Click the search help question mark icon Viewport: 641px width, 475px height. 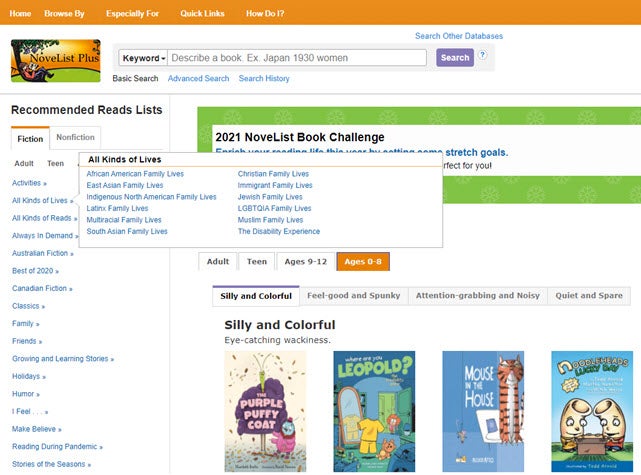click(x=482, y=55)
